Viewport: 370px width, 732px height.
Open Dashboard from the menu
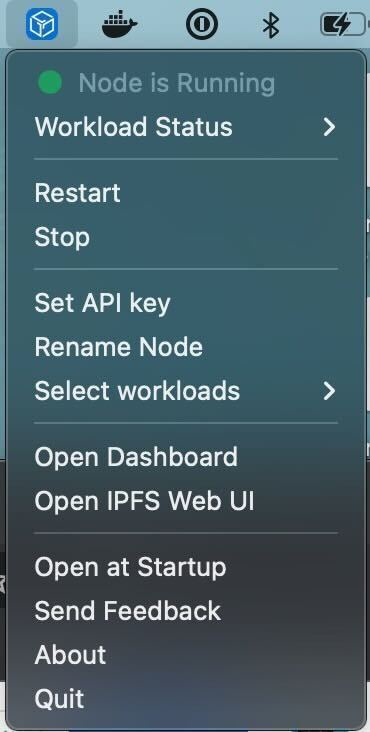186,458
